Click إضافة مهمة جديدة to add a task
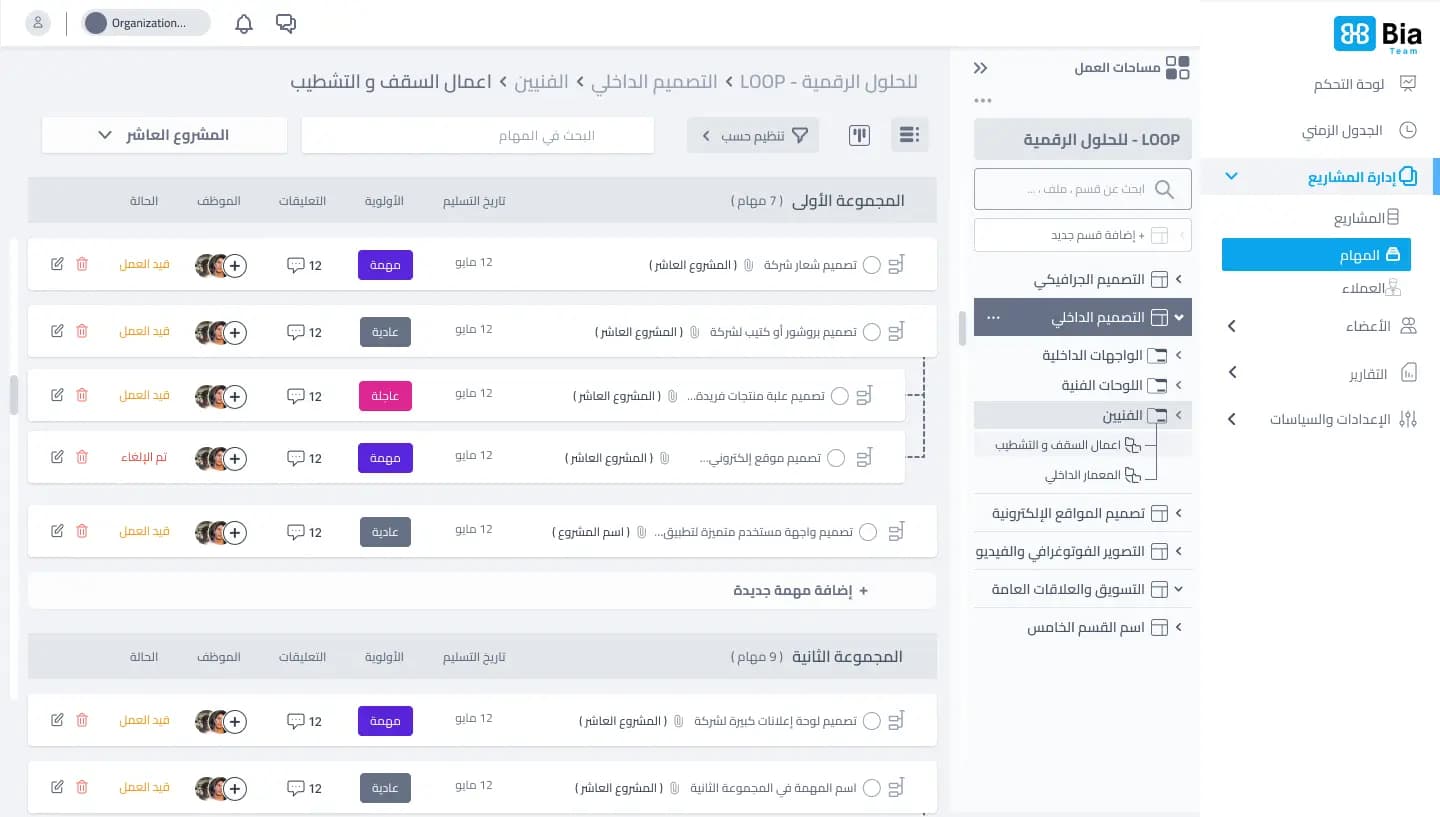This screenshot has width=1440, height=817. 800,590
